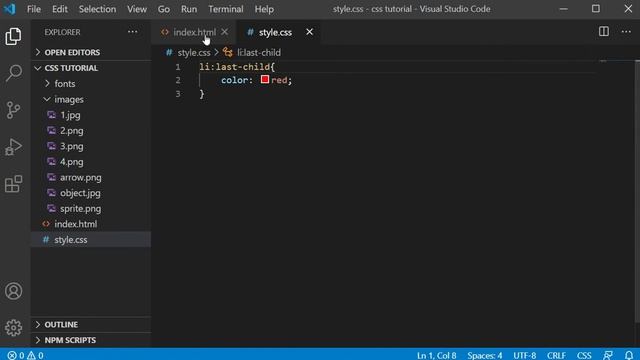Open the File menu
640x360 pixels.
33,9
